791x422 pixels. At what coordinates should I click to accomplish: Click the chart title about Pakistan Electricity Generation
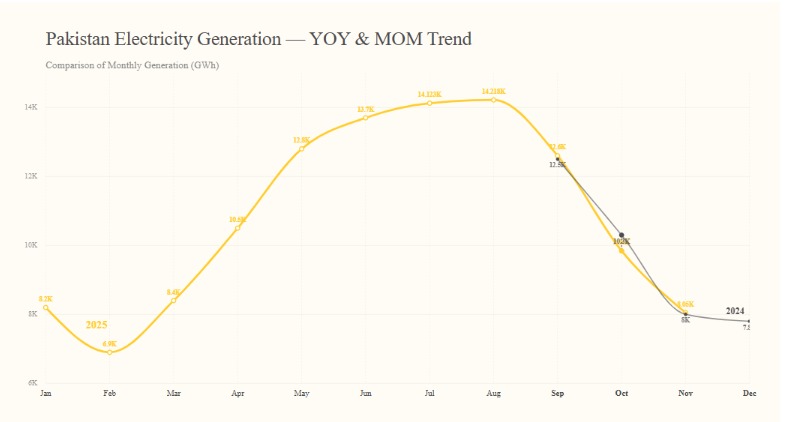[x=258, y=39]
